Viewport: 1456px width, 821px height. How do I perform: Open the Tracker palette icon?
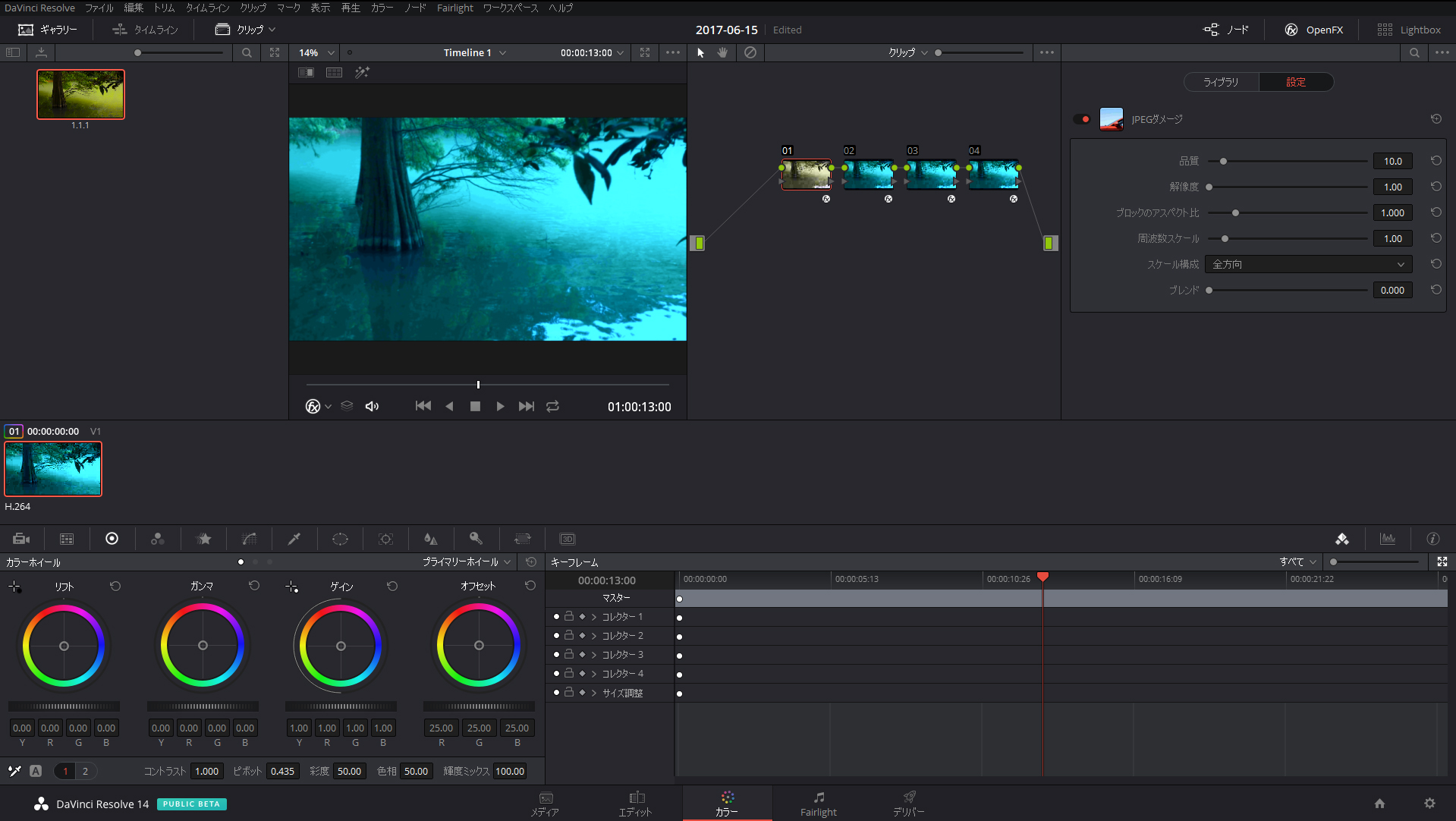[385, 539]
